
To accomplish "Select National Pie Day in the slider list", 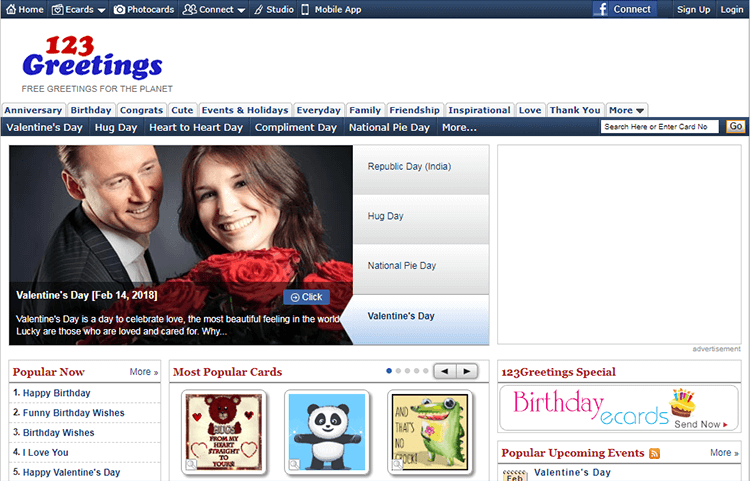I will click(x=421, y=269).
